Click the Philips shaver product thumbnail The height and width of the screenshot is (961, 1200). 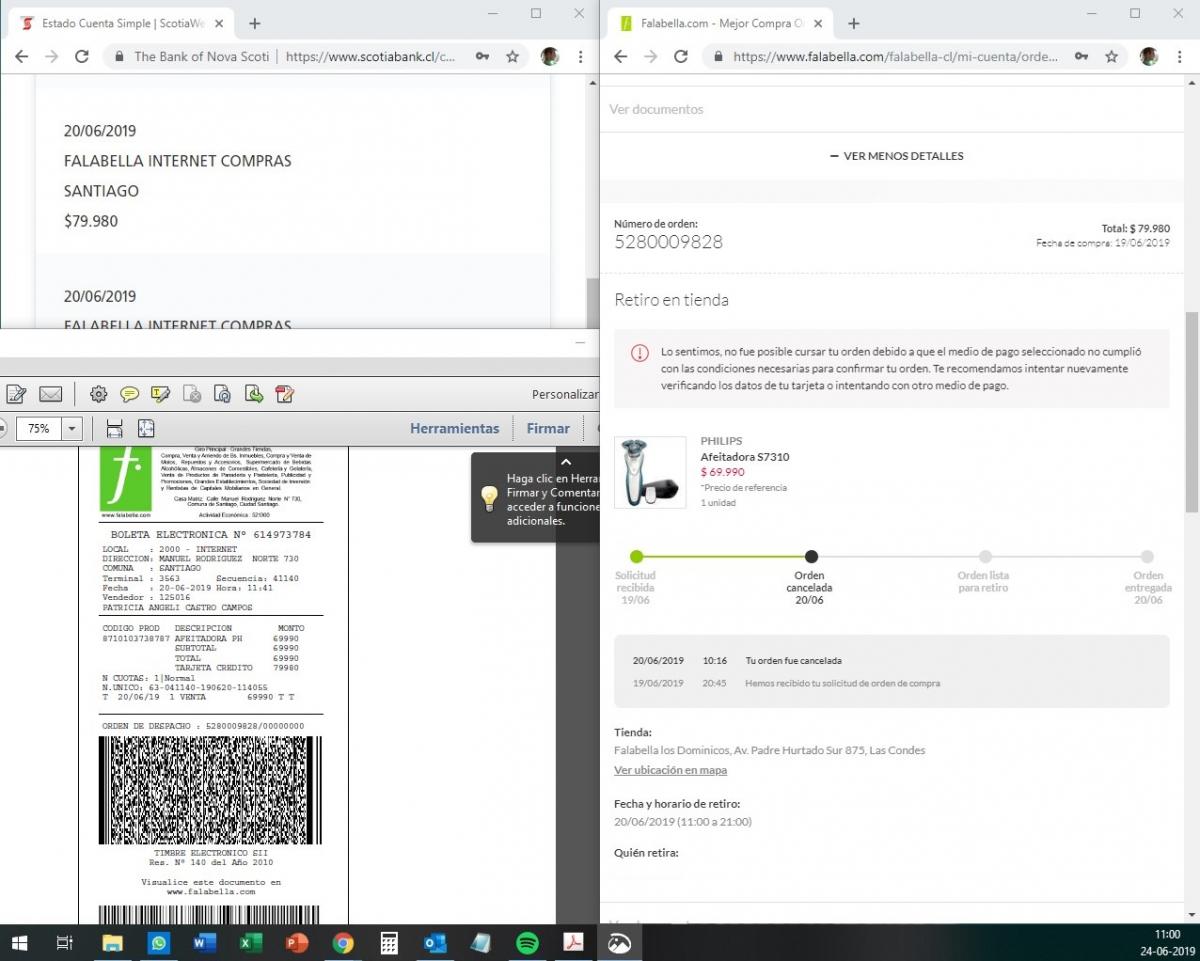click(x=650, y=472)
